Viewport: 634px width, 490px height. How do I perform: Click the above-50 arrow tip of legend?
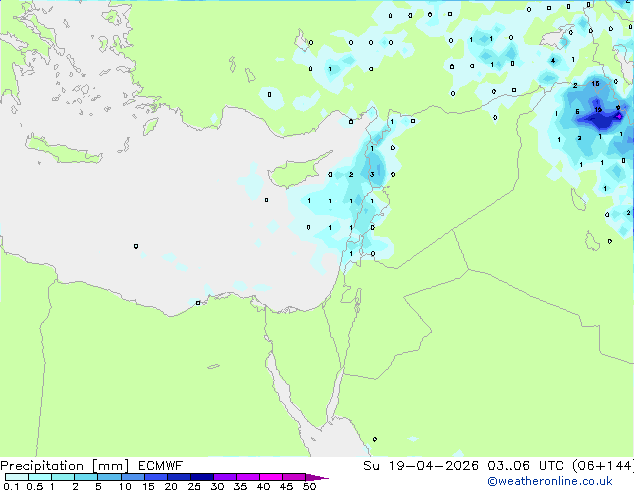317,477
